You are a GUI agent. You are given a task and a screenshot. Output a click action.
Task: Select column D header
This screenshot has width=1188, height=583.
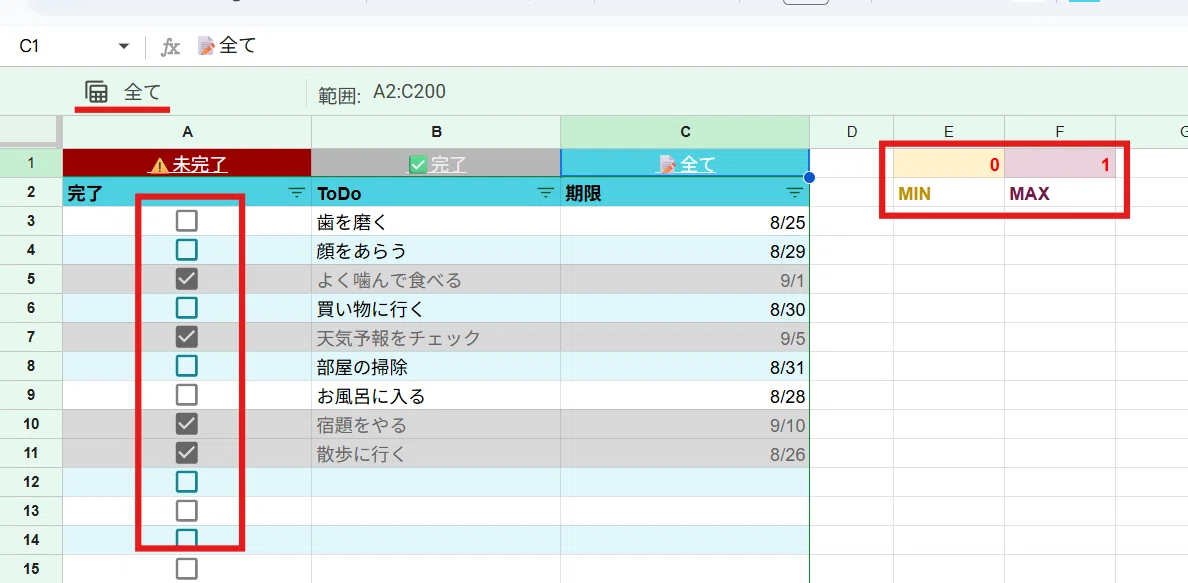pyautogui.click(x=852, y=132)
